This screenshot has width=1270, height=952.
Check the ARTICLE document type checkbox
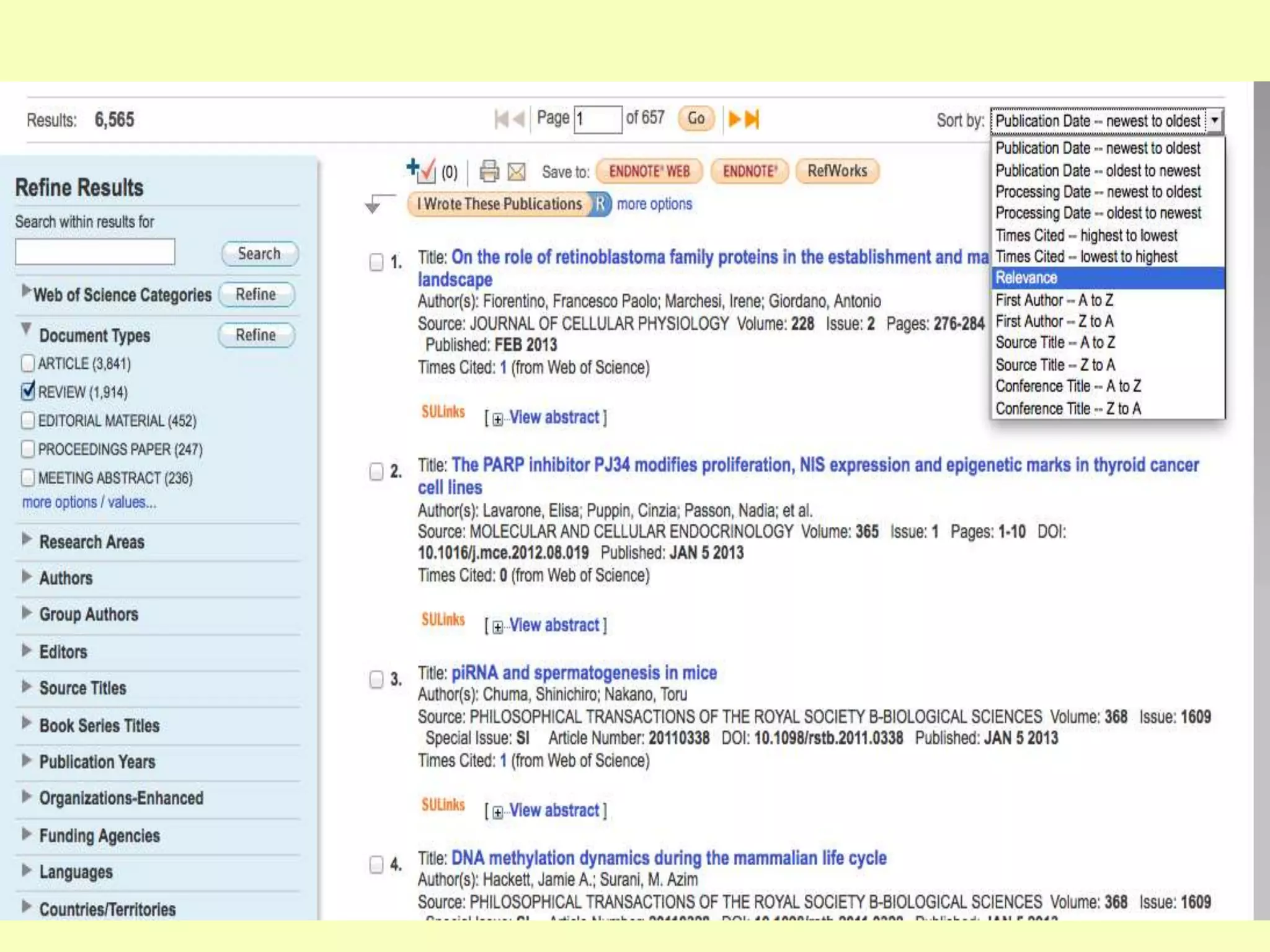click(x=28, y=363)
